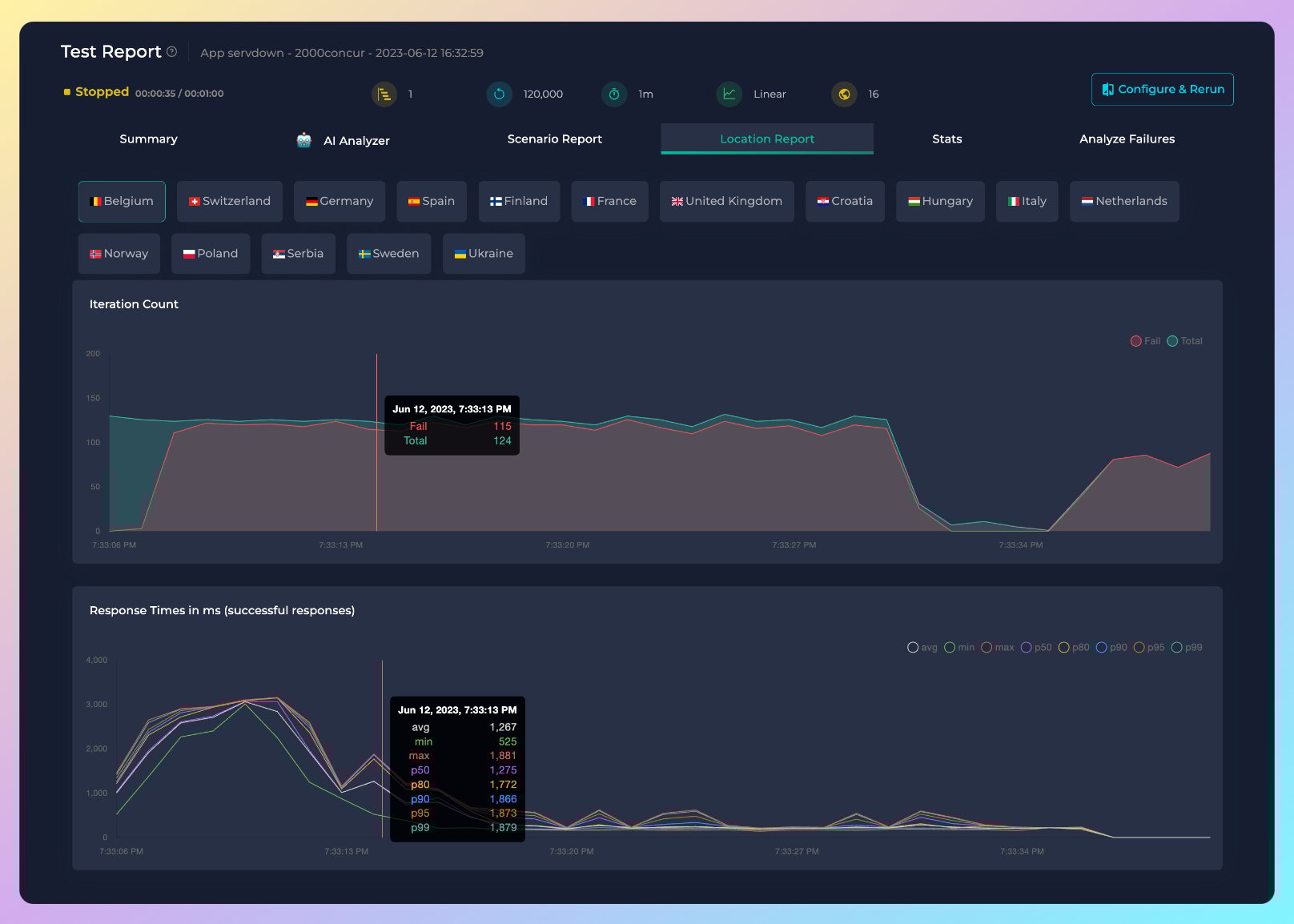Open the Analyze Failures tab
Image resolution: width=1294 pixels, height=924 pixels.
pos(1127,139)
